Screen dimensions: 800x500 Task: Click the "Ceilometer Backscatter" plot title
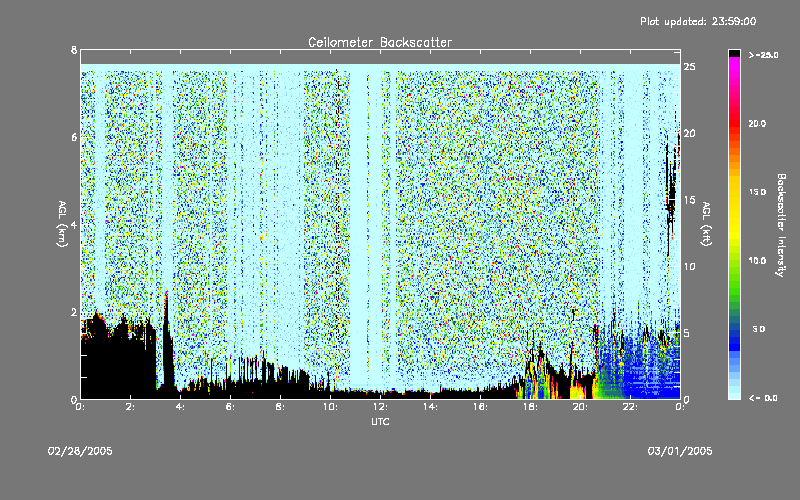coord(380,42)
